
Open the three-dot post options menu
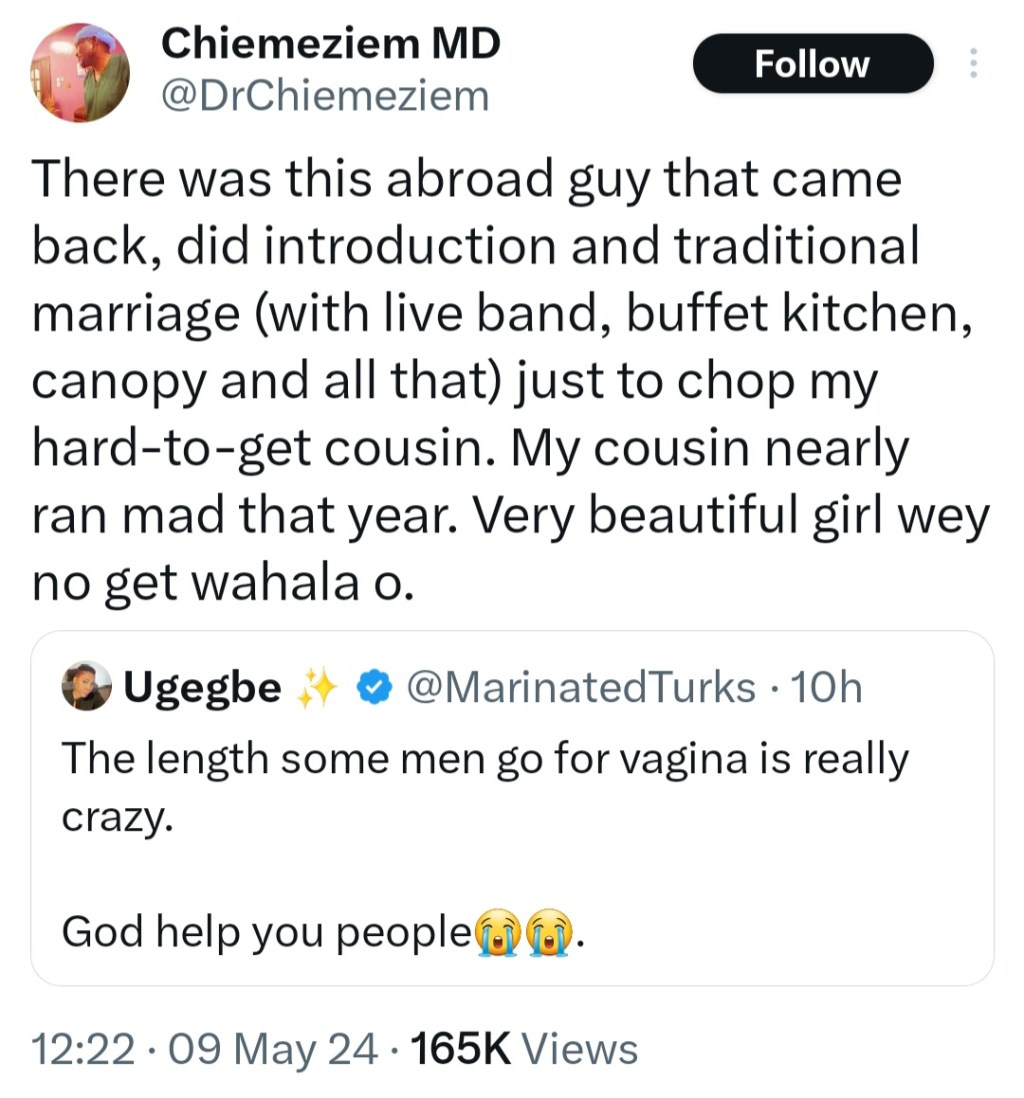tap(973, 63)
